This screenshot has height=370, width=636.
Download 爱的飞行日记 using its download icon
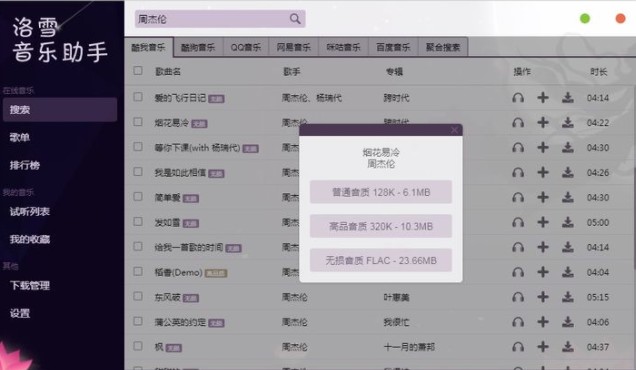click(568, 97)
